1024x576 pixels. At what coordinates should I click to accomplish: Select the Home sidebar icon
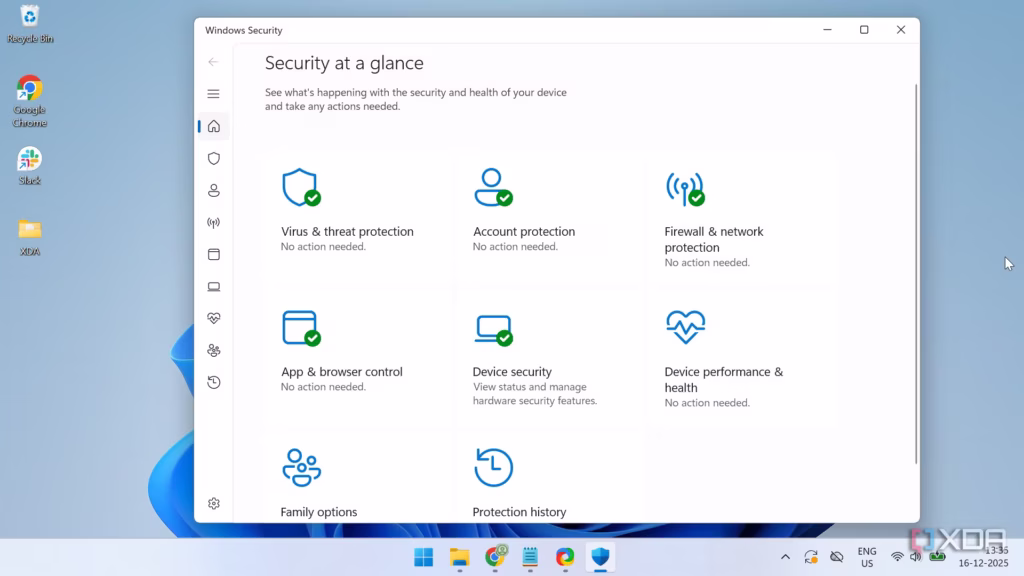coord(214,126)
